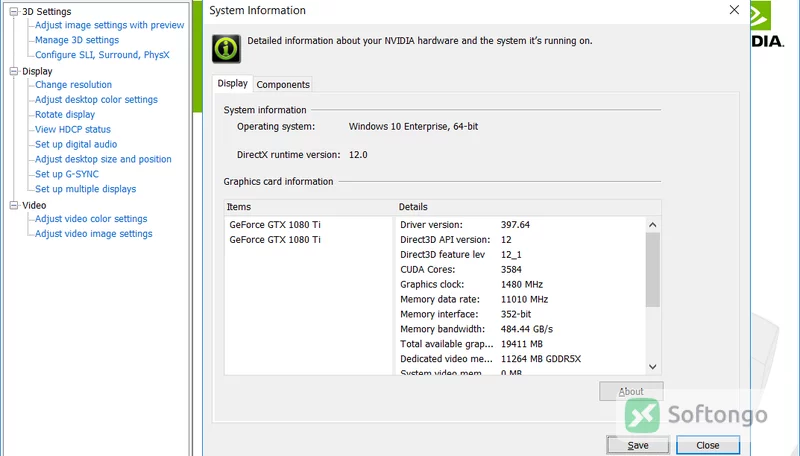Open Manage 3D settings

point(77,40)
